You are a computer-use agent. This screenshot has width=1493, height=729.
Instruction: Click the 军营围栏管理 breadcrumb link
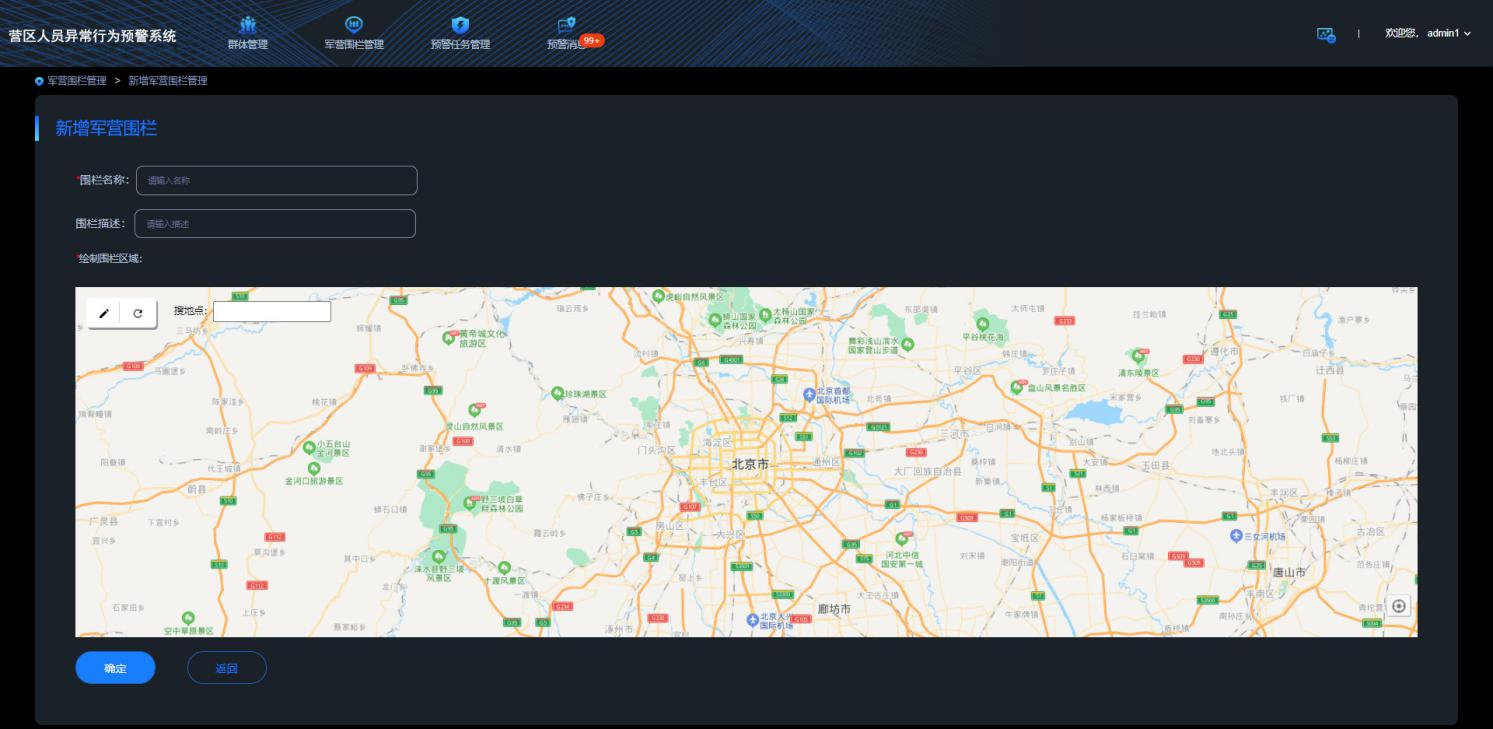[x=77, y=81]
